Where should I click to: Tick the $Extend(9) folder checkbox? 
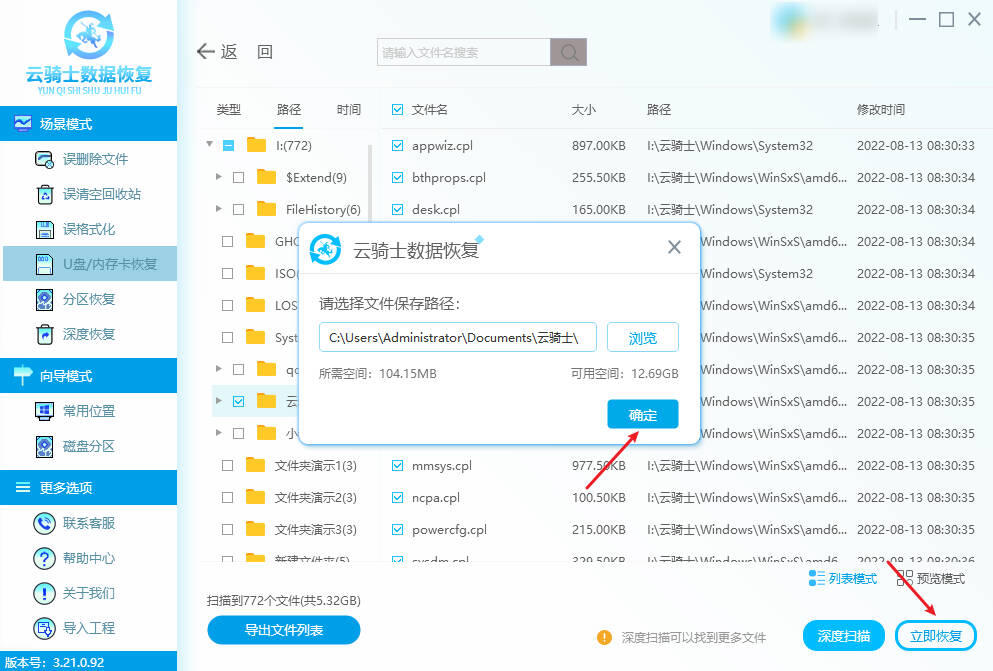click(x=239, y=178)
